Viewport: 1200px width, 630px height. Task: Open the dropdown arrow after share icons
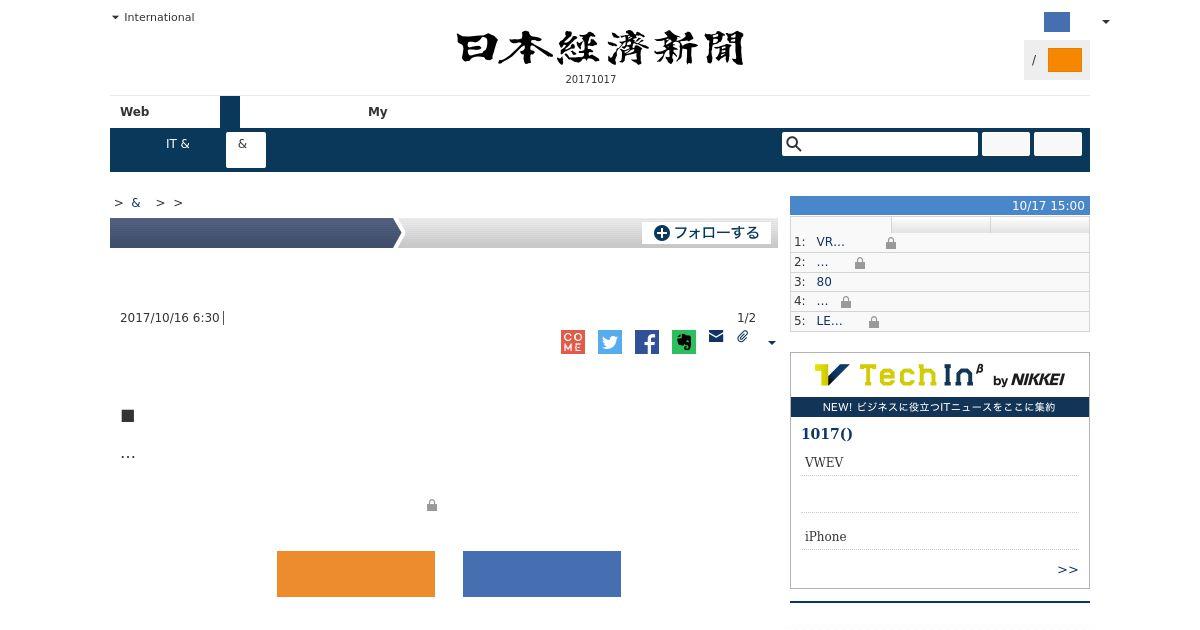[x=771, y=343]
